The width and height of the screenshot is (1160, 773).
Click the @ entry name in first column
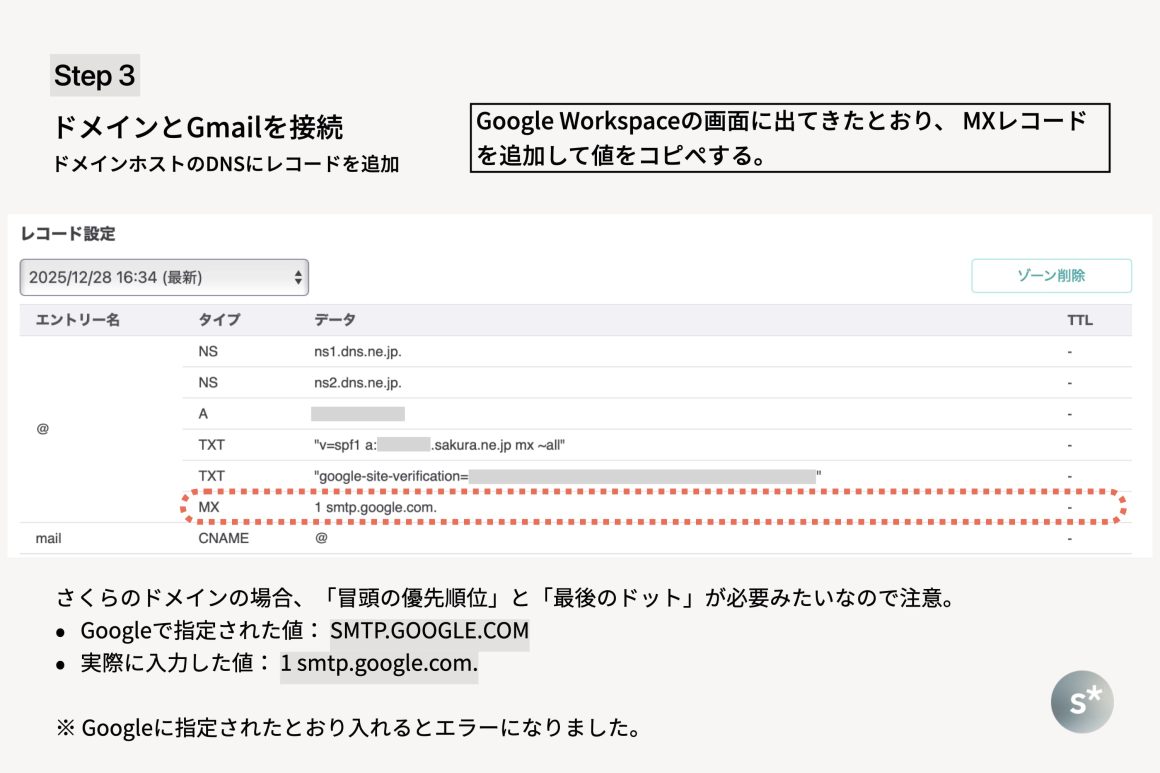click(42, 428)
